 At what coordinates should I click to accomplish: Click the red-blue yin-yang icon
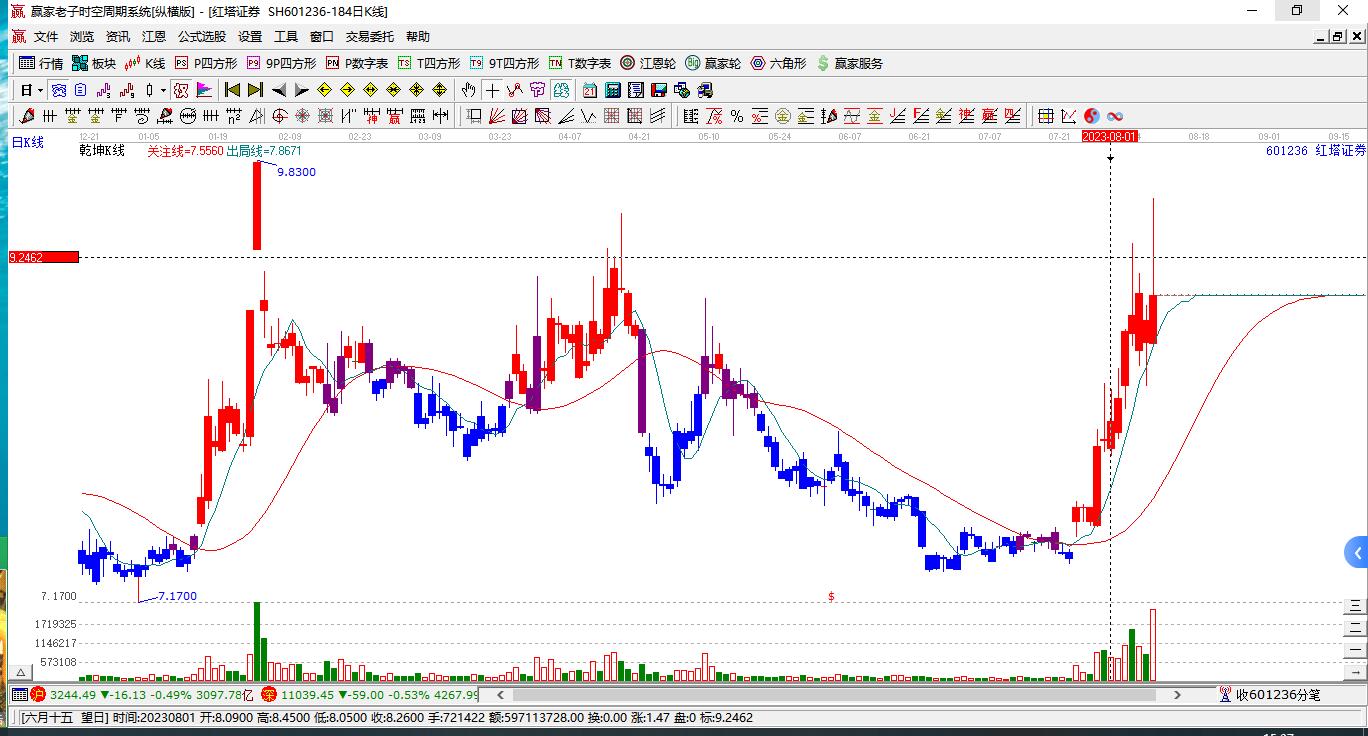[x=1091, y=116]
